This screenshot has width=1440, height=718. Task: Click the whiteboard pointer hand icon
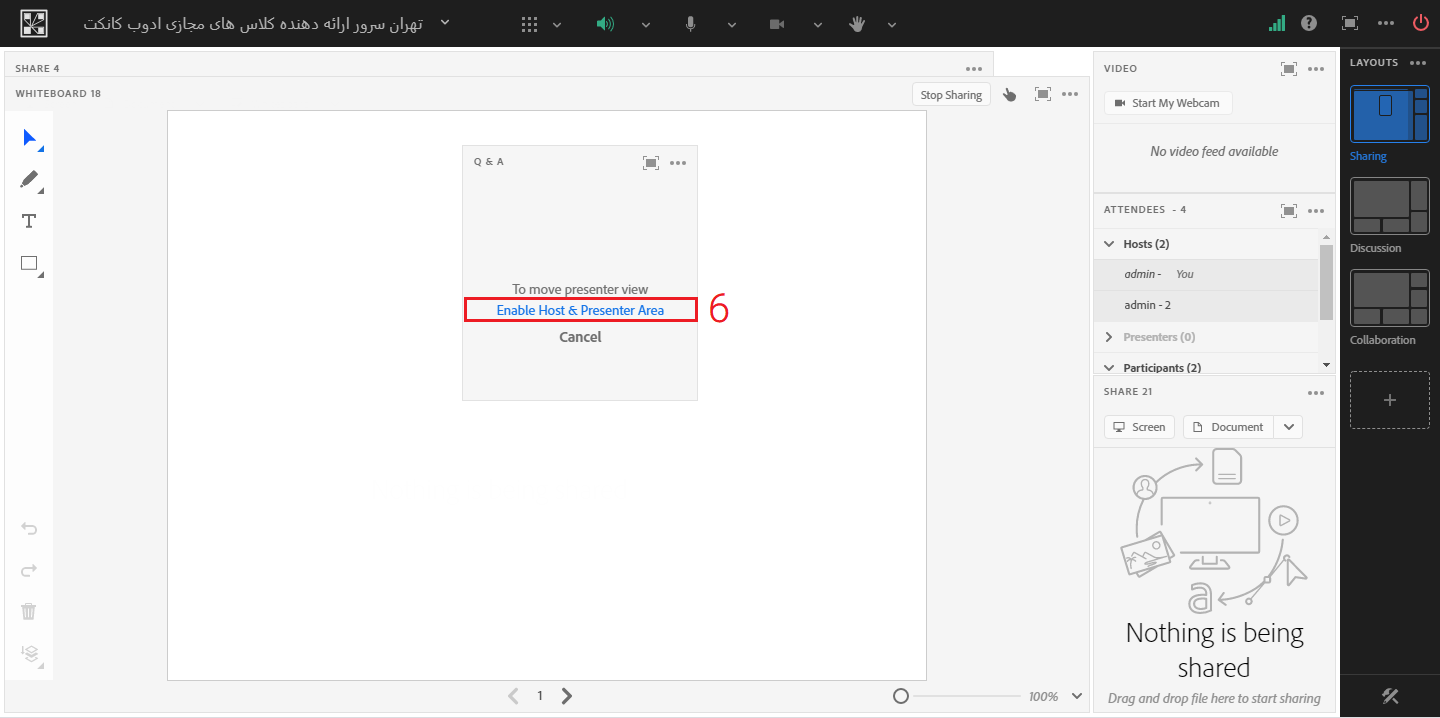pos(1010,95)
